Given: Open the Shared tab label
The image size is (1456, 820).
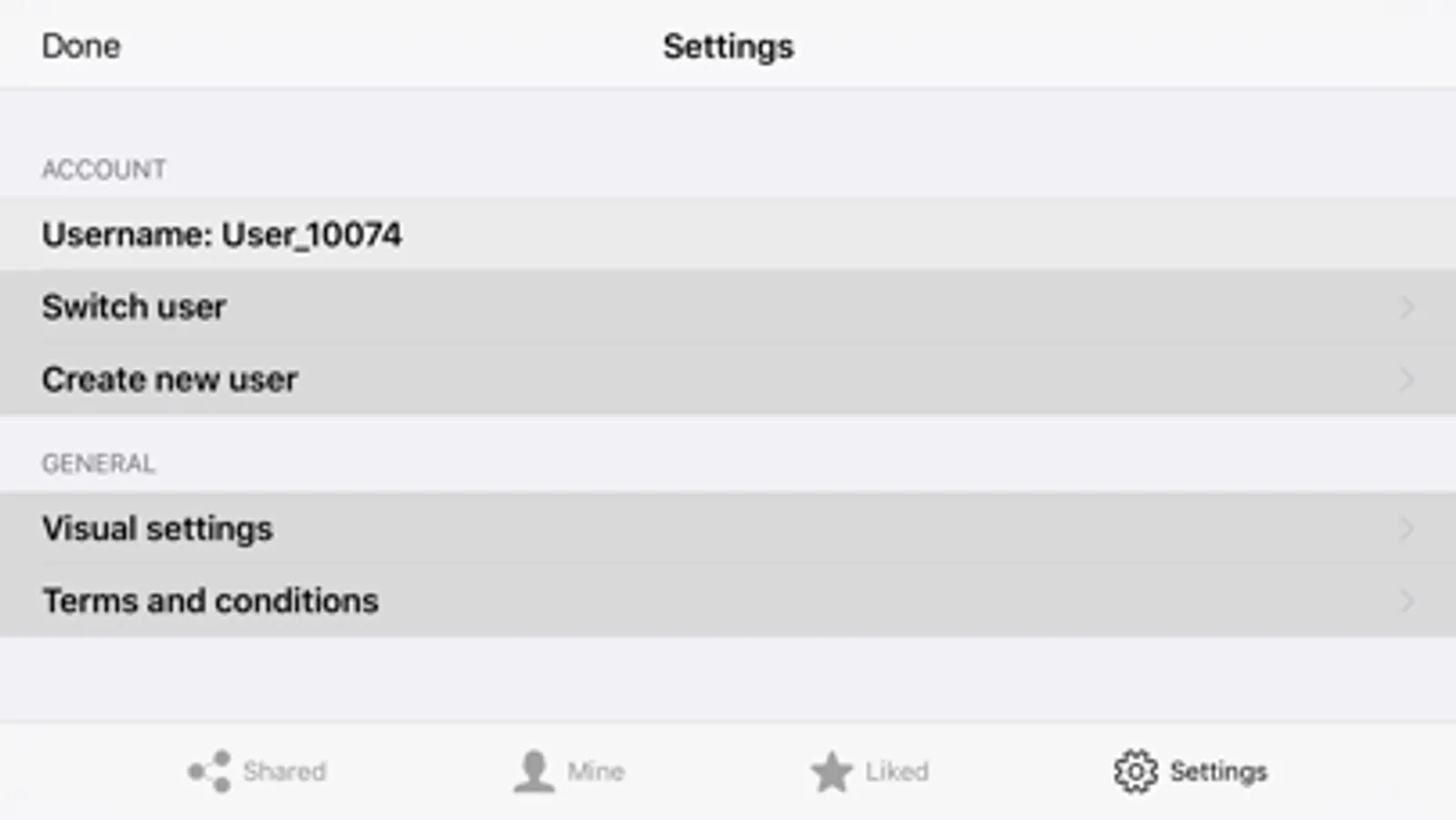Looking at the screenshot, I should (x=284, y=771).
